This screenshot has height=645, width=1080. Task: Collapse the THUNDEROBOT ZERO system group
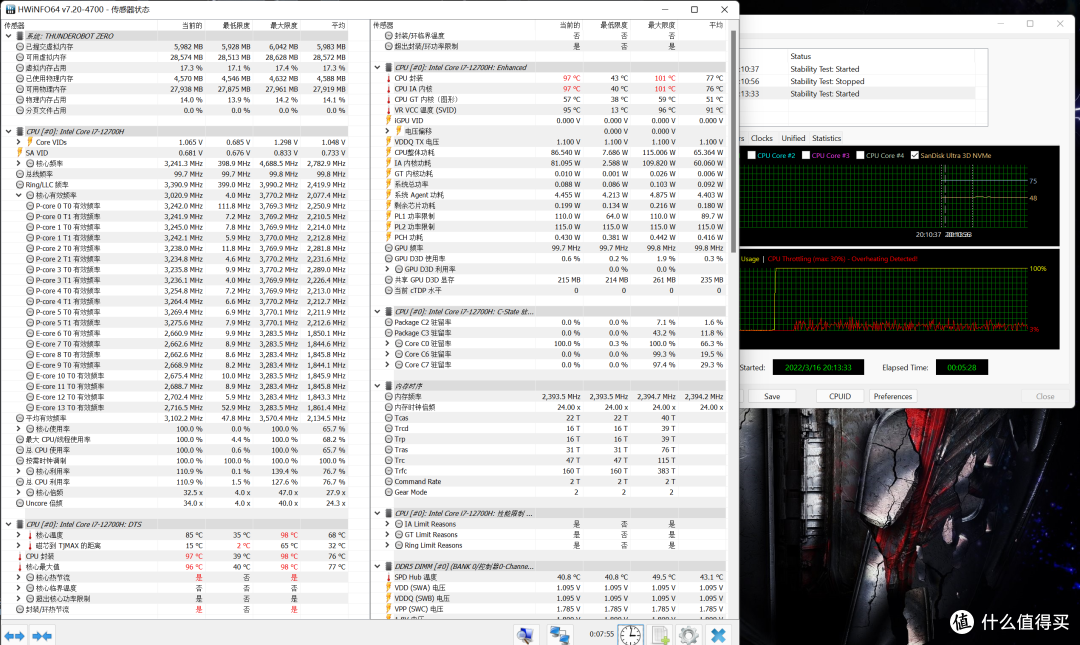[x=7, y=36]
